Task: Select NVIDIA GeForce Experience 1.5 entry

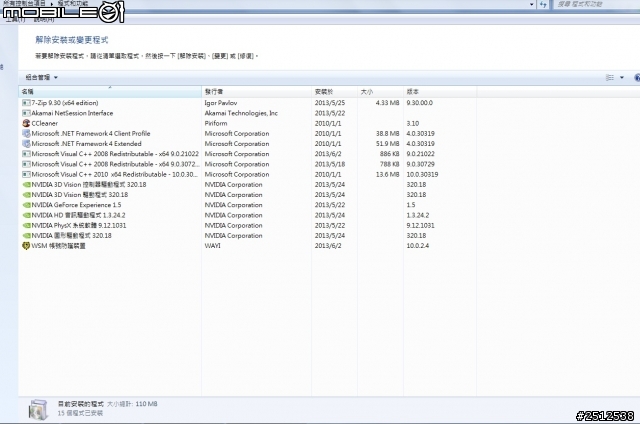Action: coord(76,205)
